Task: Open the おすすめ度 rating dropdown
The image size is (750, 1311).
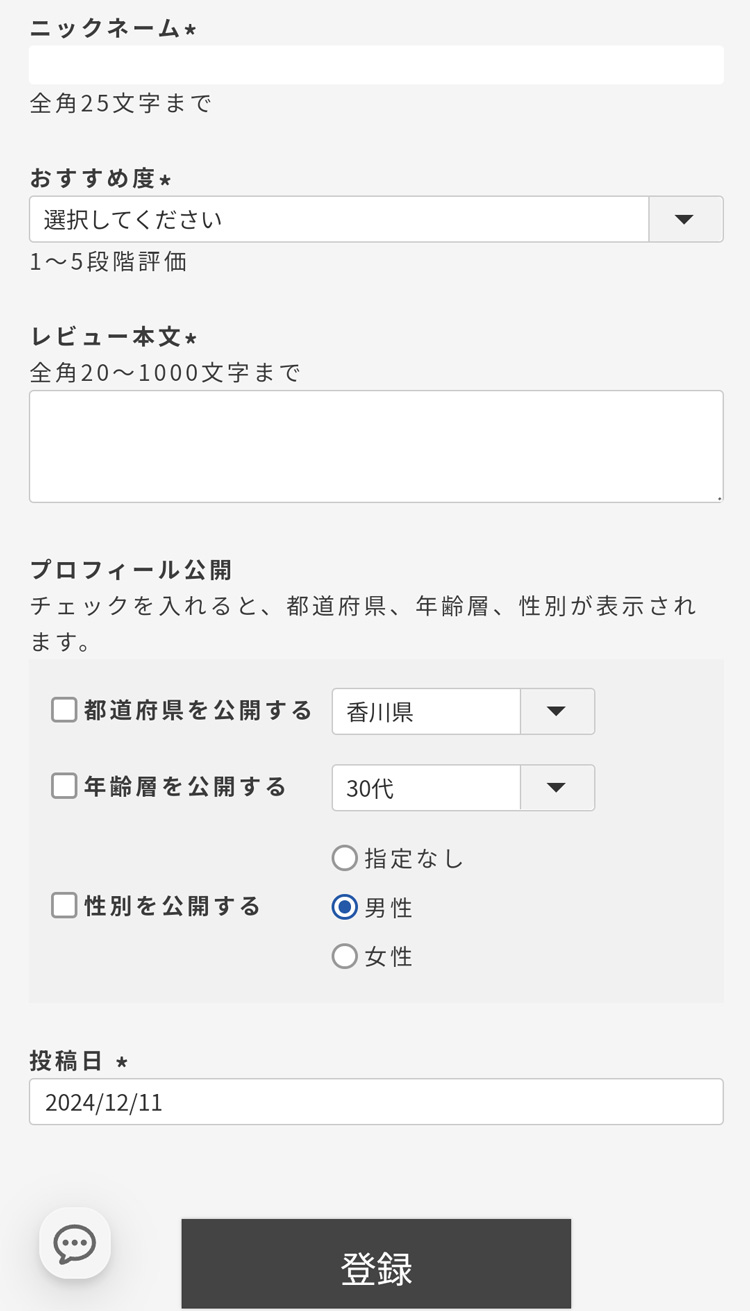Action: click(340, 219)
